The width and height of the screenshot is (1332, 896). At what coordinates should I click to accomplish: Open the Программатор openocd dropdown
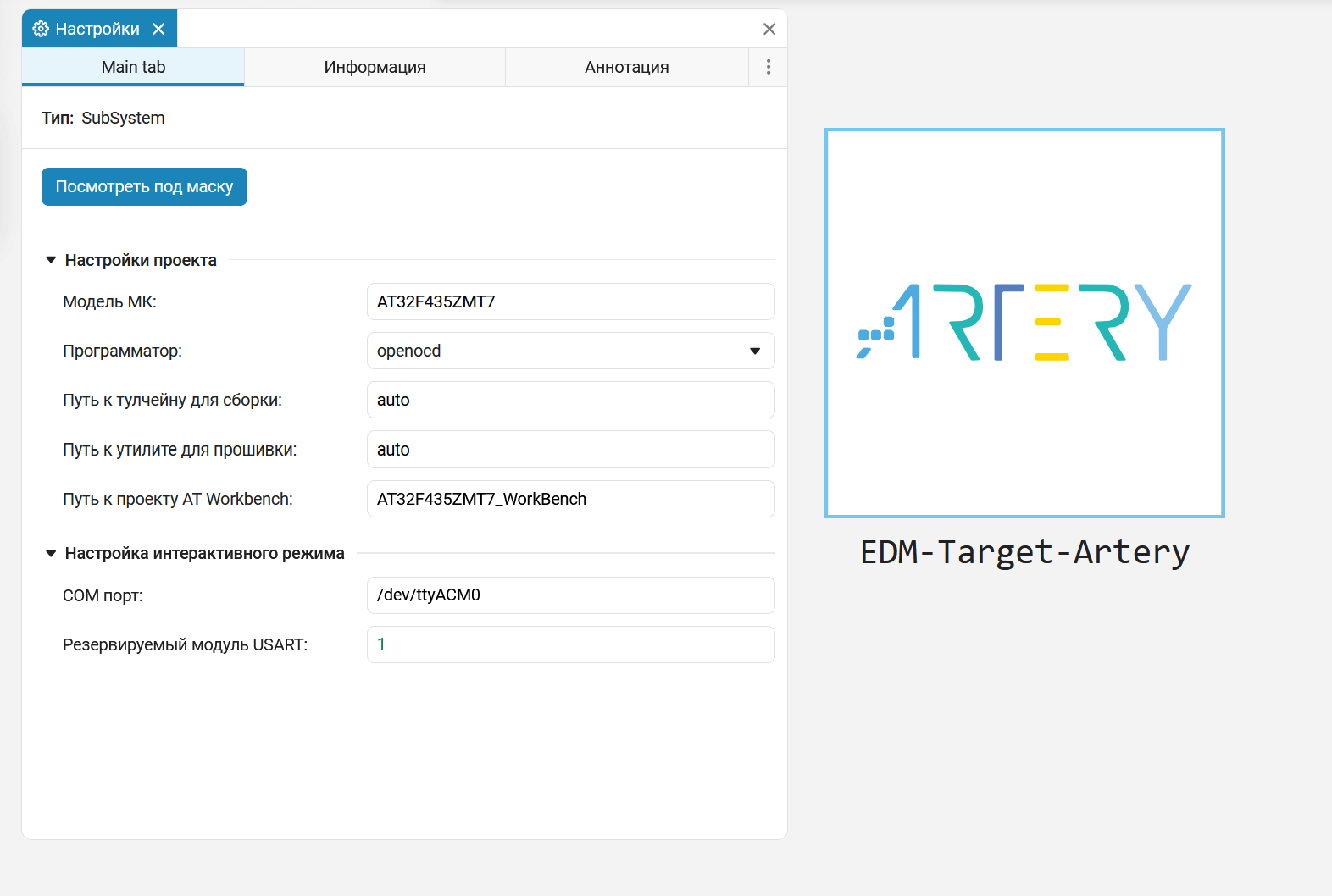570,351
